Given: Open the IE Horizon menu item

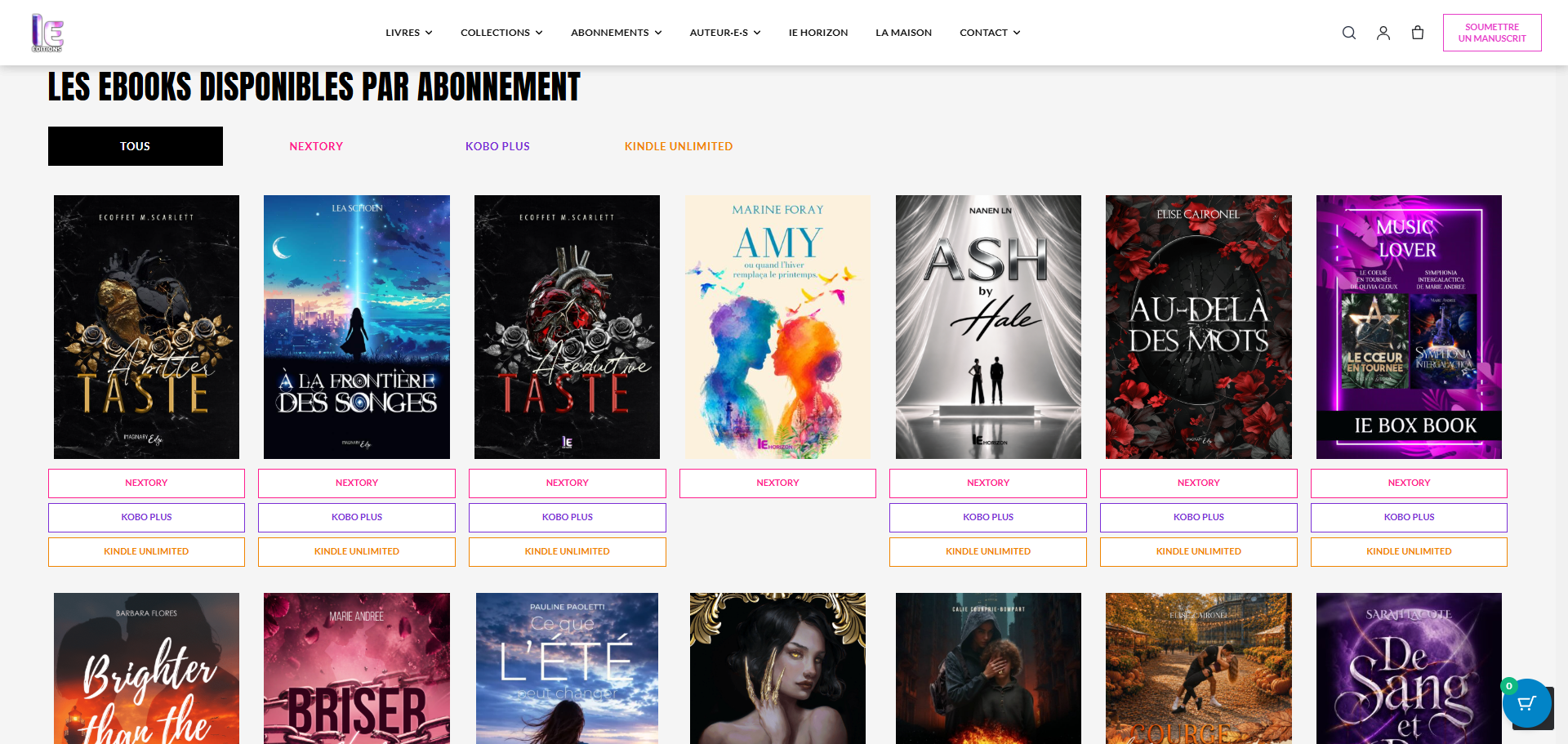Looking at the screenshot, I should coord(818,33).
